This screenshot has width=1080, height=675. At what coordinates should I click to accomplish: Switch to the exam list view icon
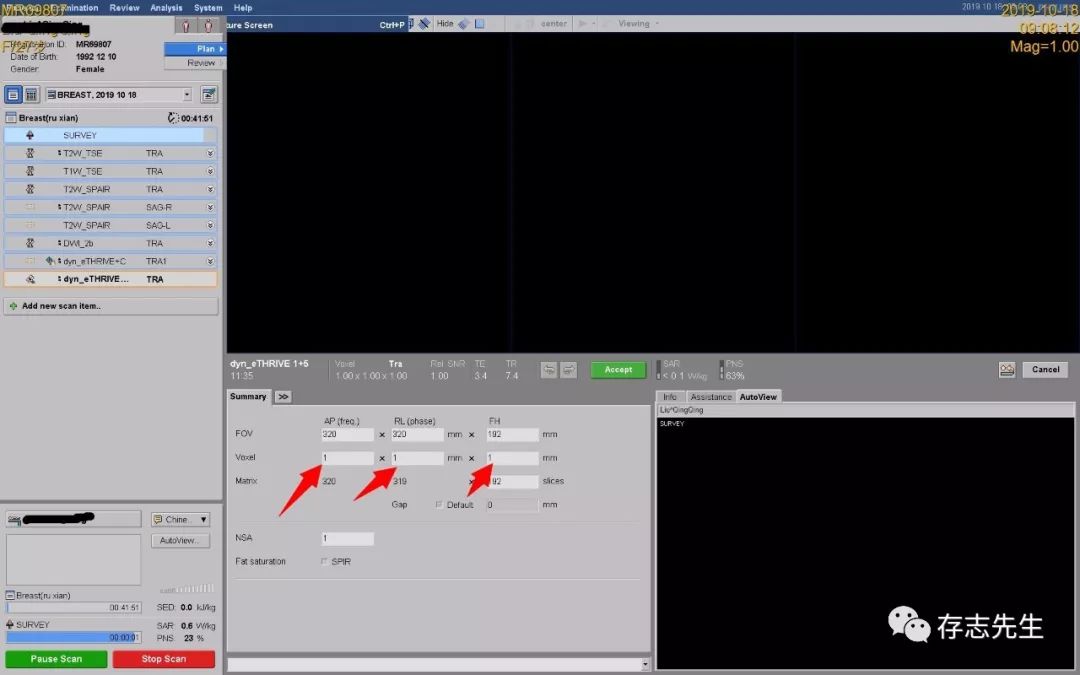[x=13, y=94]
